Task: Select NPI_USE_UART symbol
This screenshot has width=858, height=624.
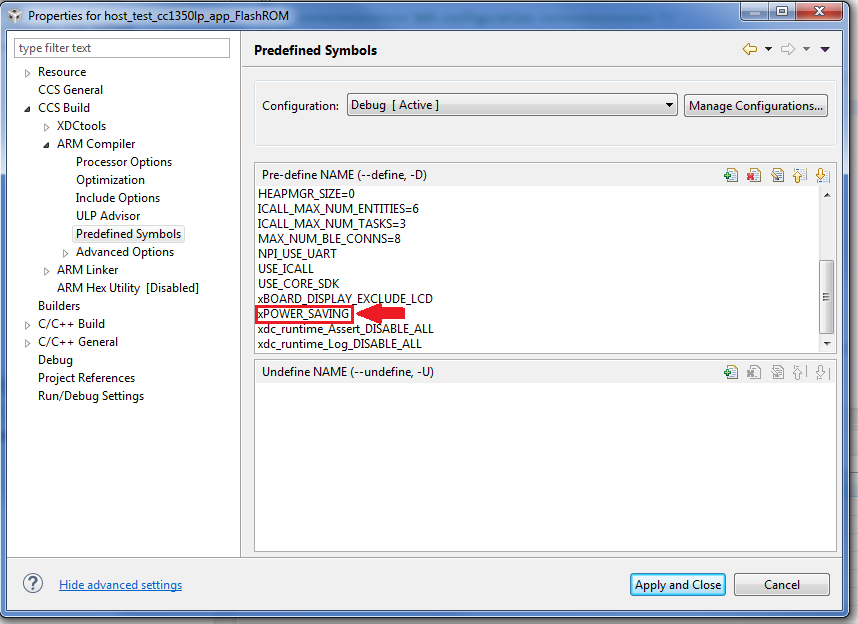Action: pyautogui.click(x=297, y=254)
